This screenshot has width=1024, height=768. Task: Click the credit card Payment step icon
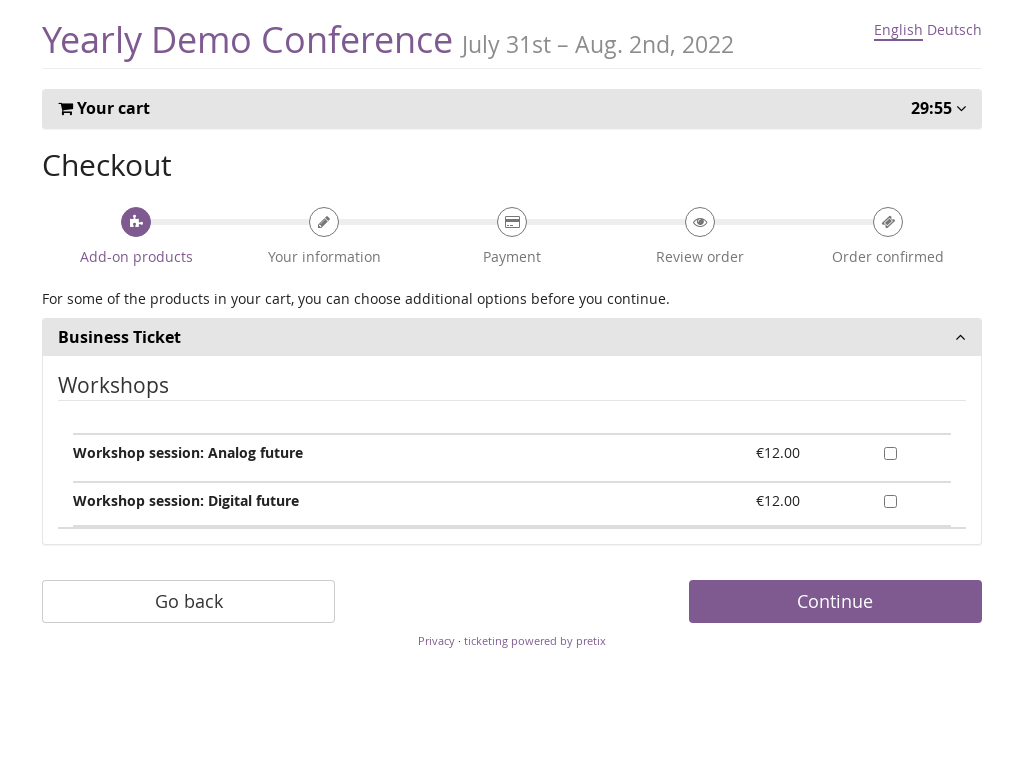[x=512, y=222]
